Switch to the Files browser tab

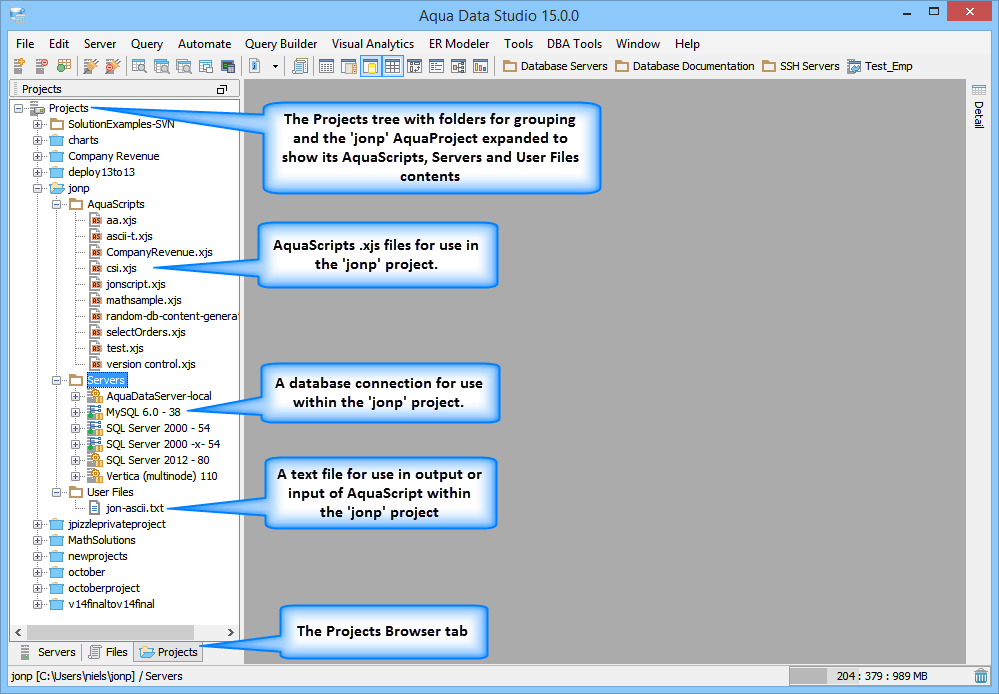[x=108, y=652]
